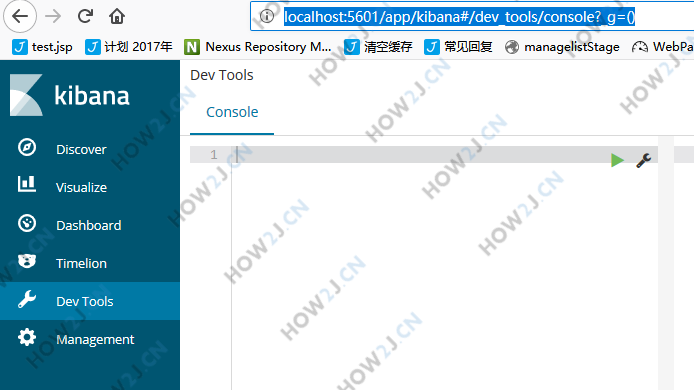Screen dimensions: 694x390
Task: Click the Timelion bear icon
Action: click(27, 261)
